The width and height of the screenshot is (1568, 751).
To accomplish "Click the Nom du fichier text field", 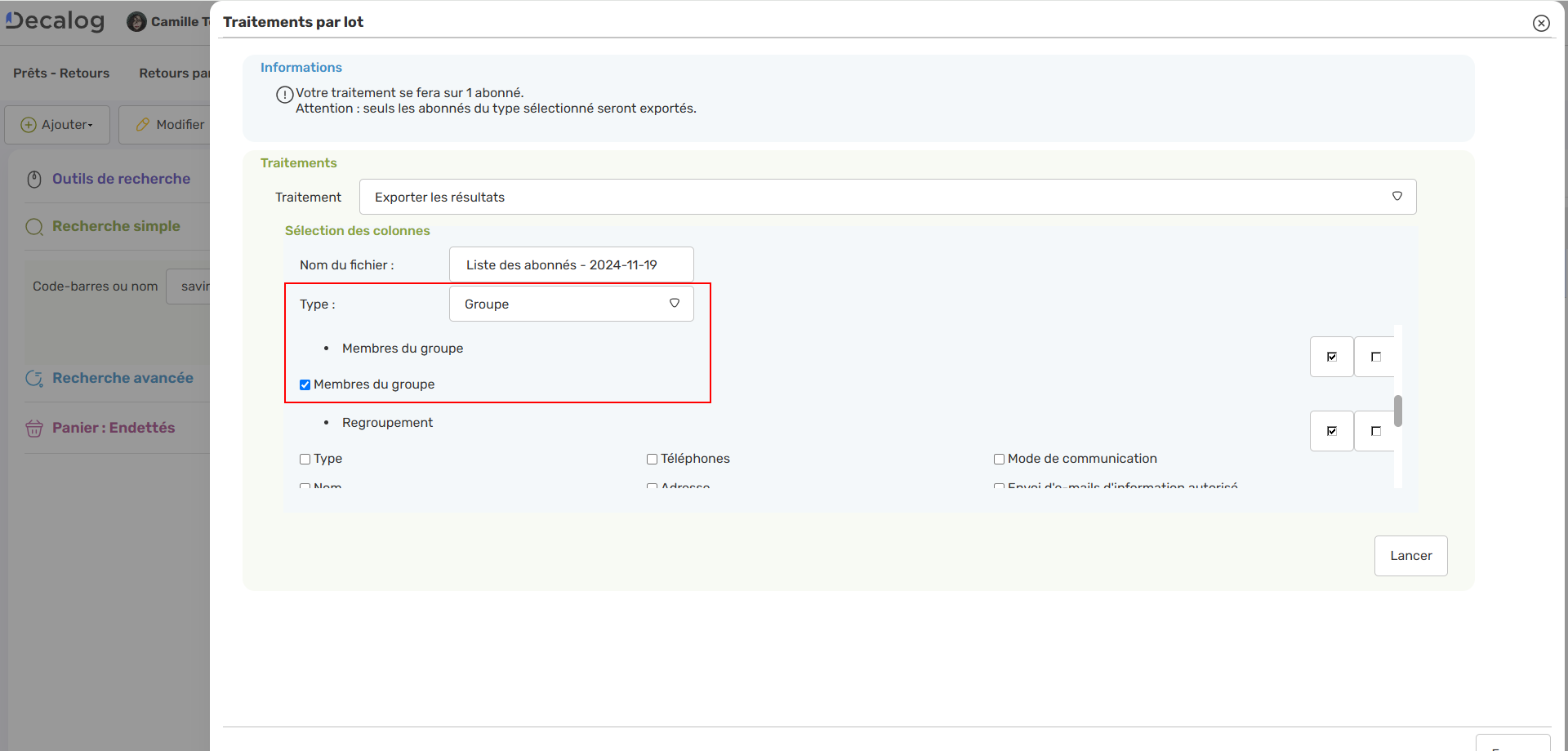I will 571,264.
